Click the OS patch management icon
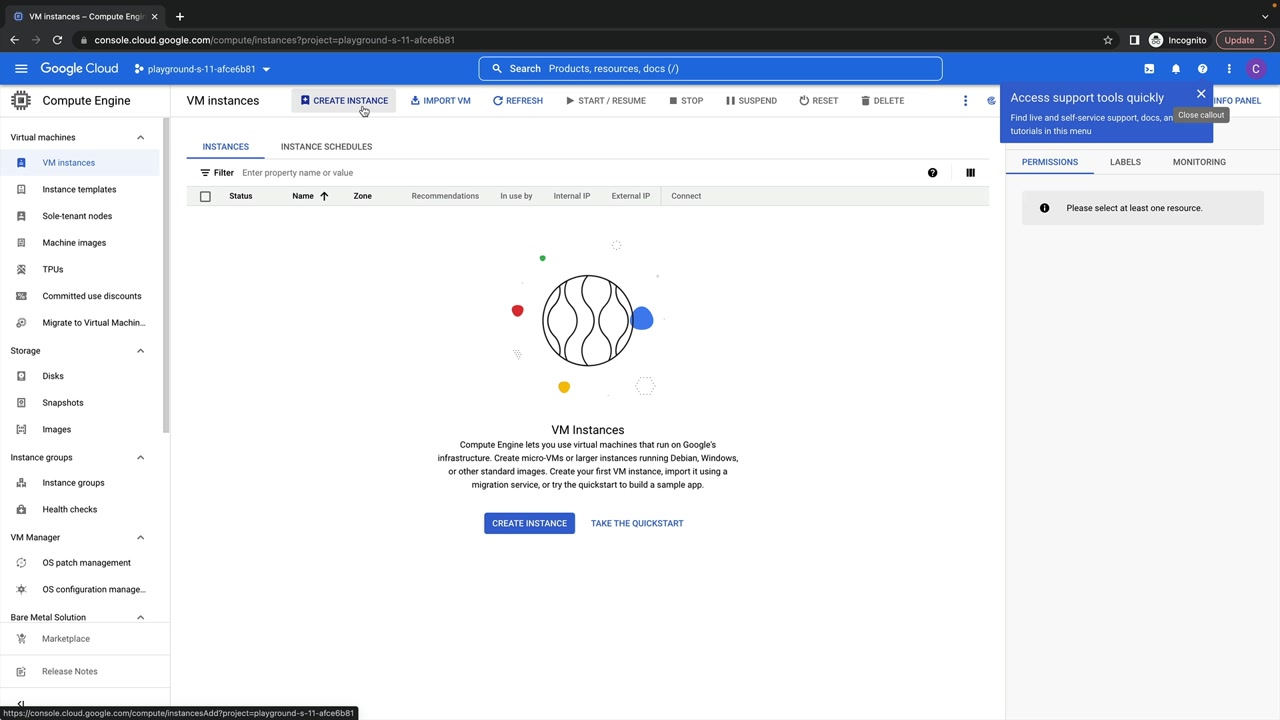The width and height of the screenshot is (1280, 720). click(x=21, y=563)
